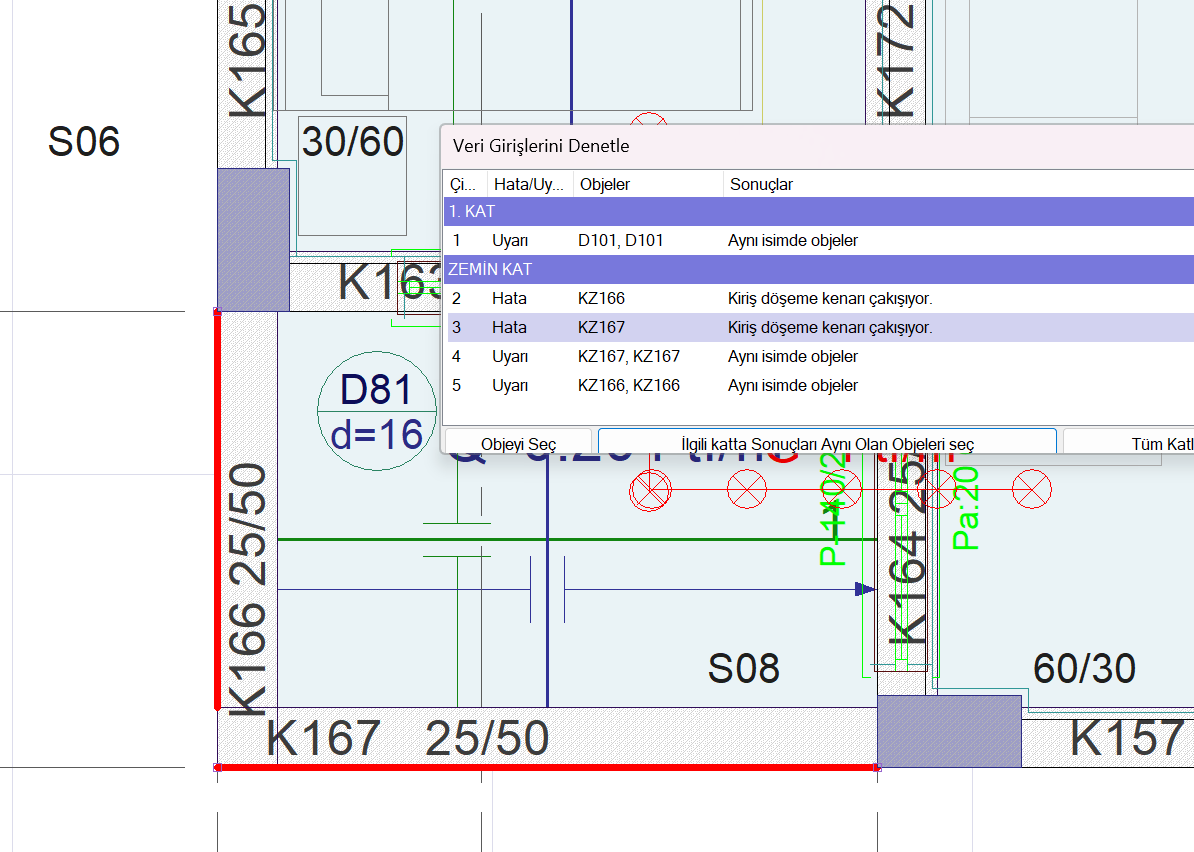Click the green "Pa:20" annotation

pos(966,509)
